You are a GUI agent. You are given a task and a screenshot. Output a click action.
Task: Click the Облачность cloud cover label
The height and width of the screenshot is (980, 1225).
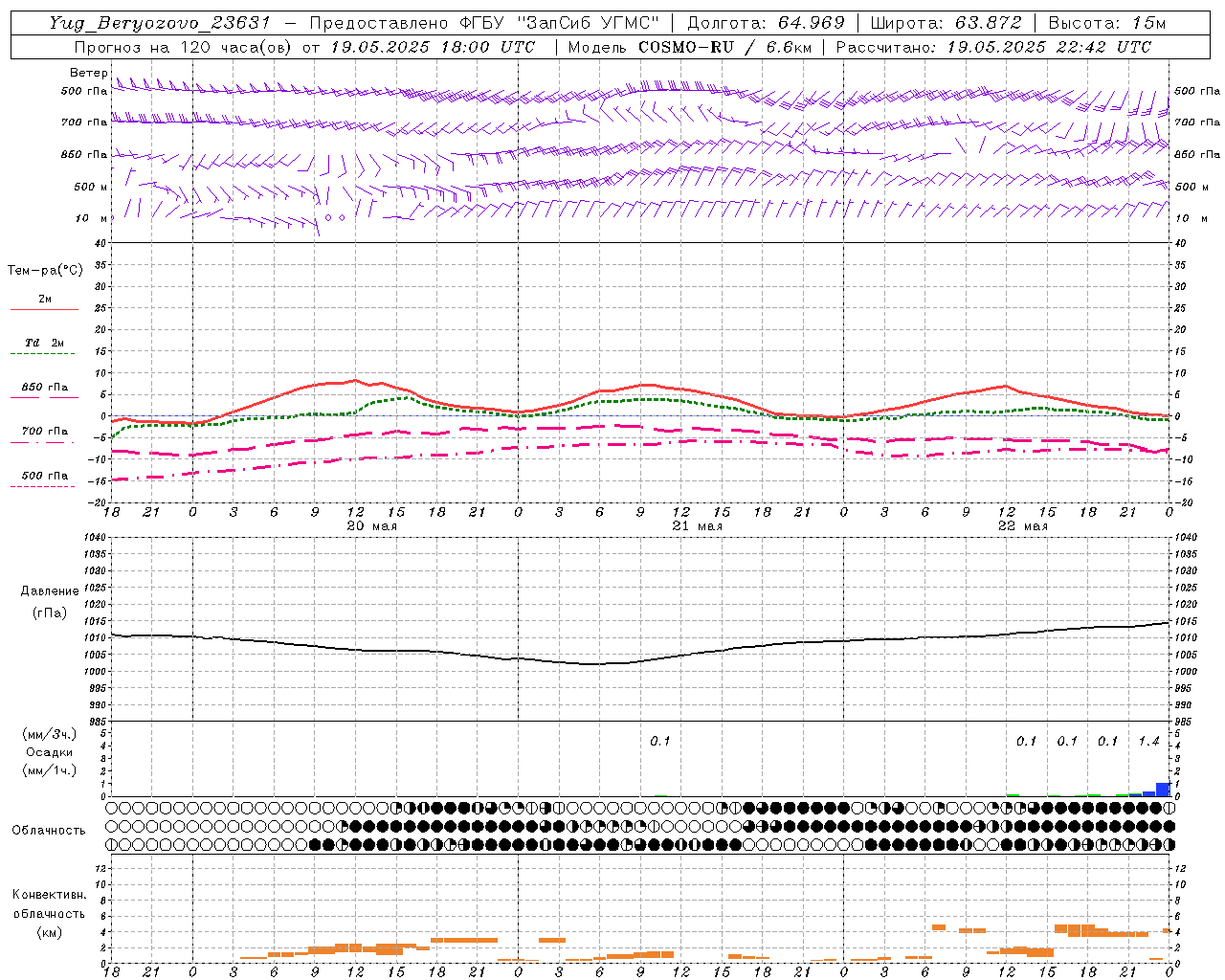[x=49, y=831]
